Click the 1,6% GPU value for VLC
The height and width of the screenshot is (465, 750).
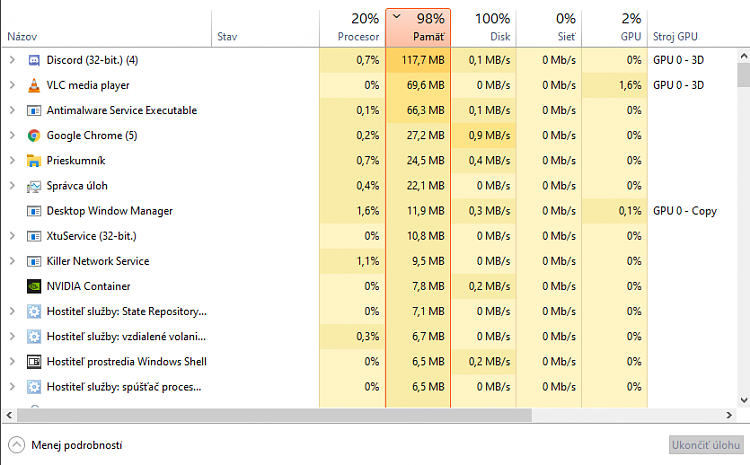[x=630, y=85]
